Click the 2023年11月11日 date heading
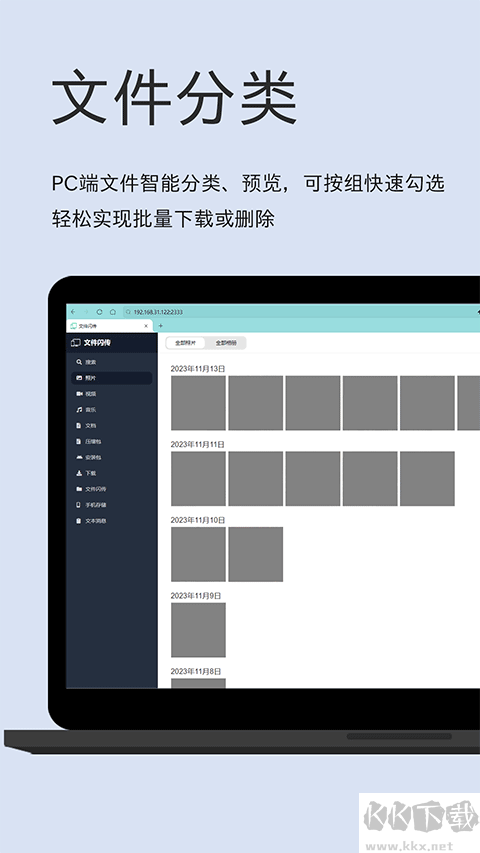Screen dimensions: 480x853 click(198, 444)
